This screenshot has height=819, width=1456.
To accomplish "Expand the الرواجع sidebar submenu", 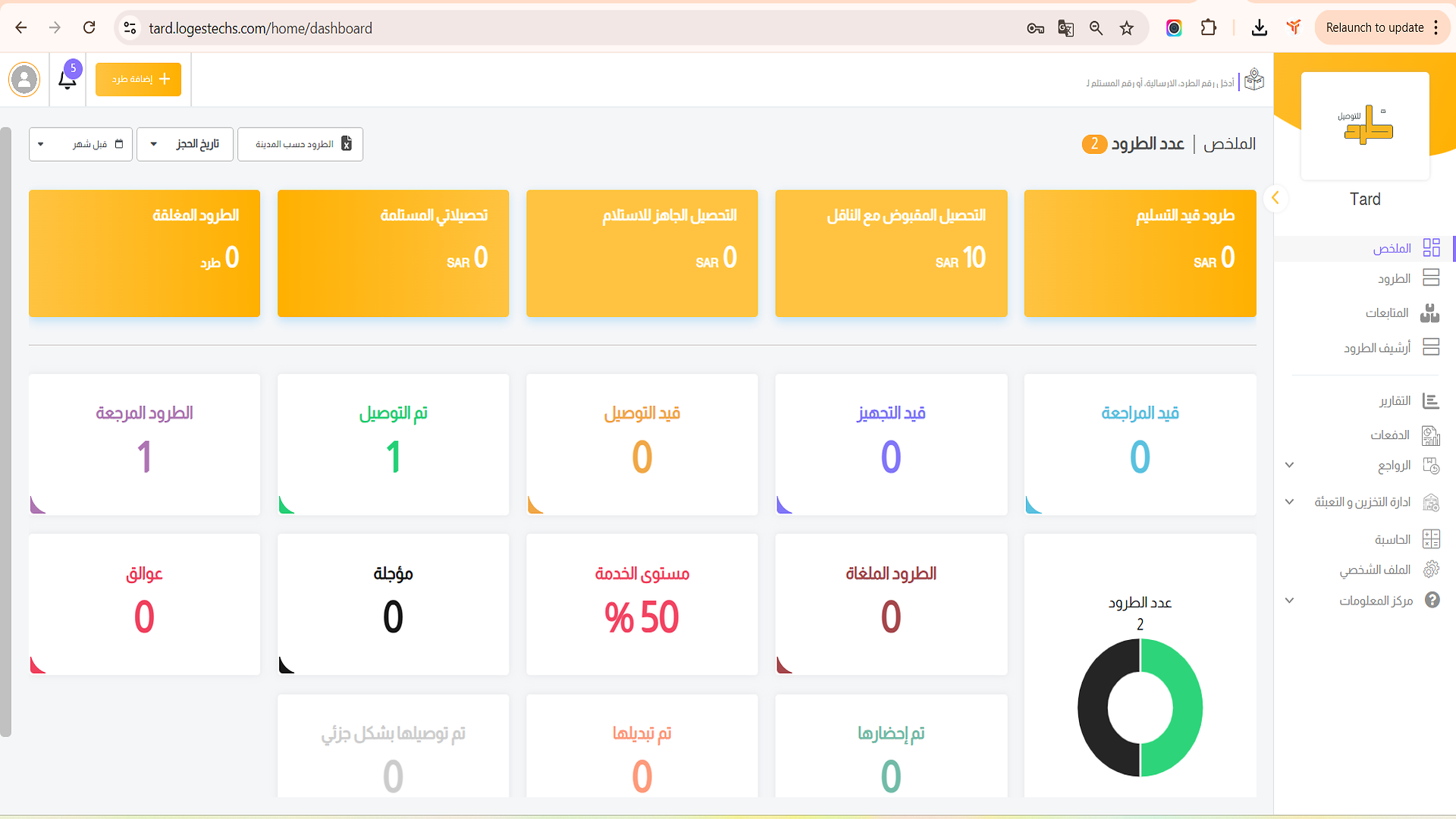I will tap(1289, 465).
